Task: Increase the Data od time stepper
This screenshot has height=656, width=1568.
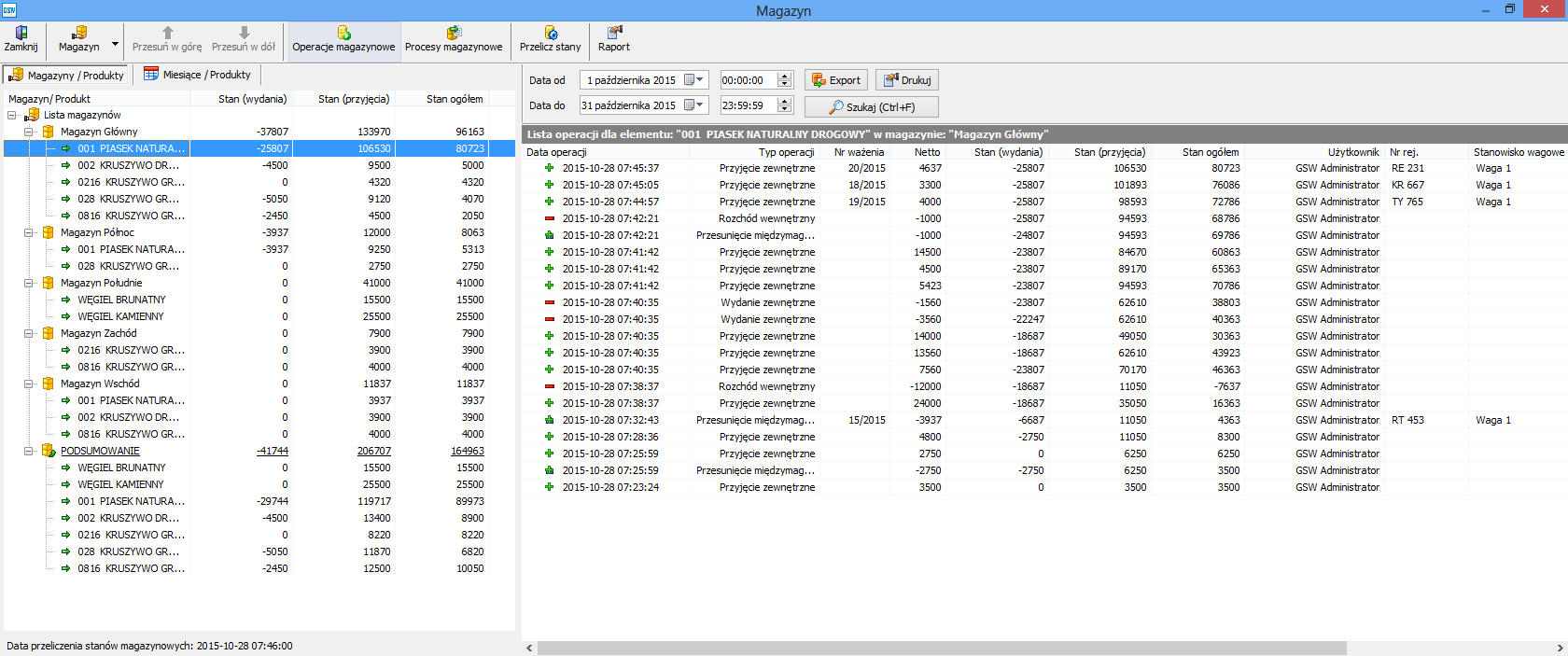Action: [x=785, y=77]
